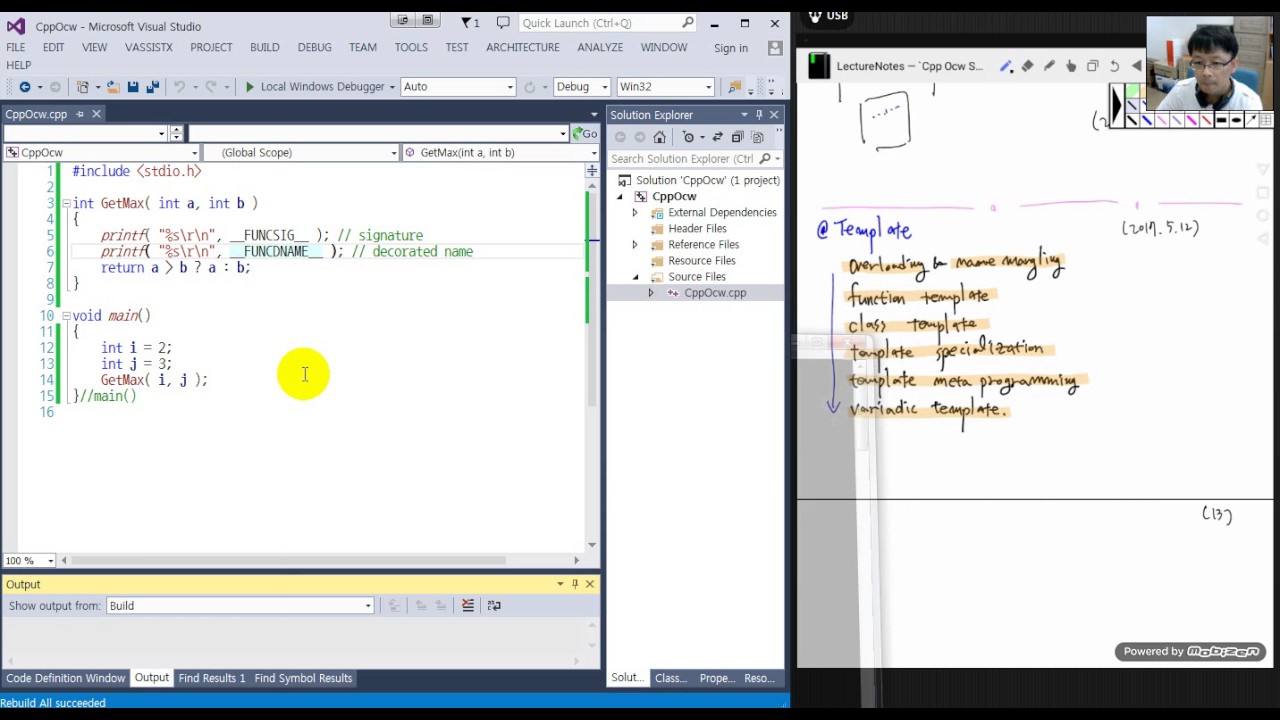
Task: Collapse the Source Files folder node
Action: pos(634,277)
